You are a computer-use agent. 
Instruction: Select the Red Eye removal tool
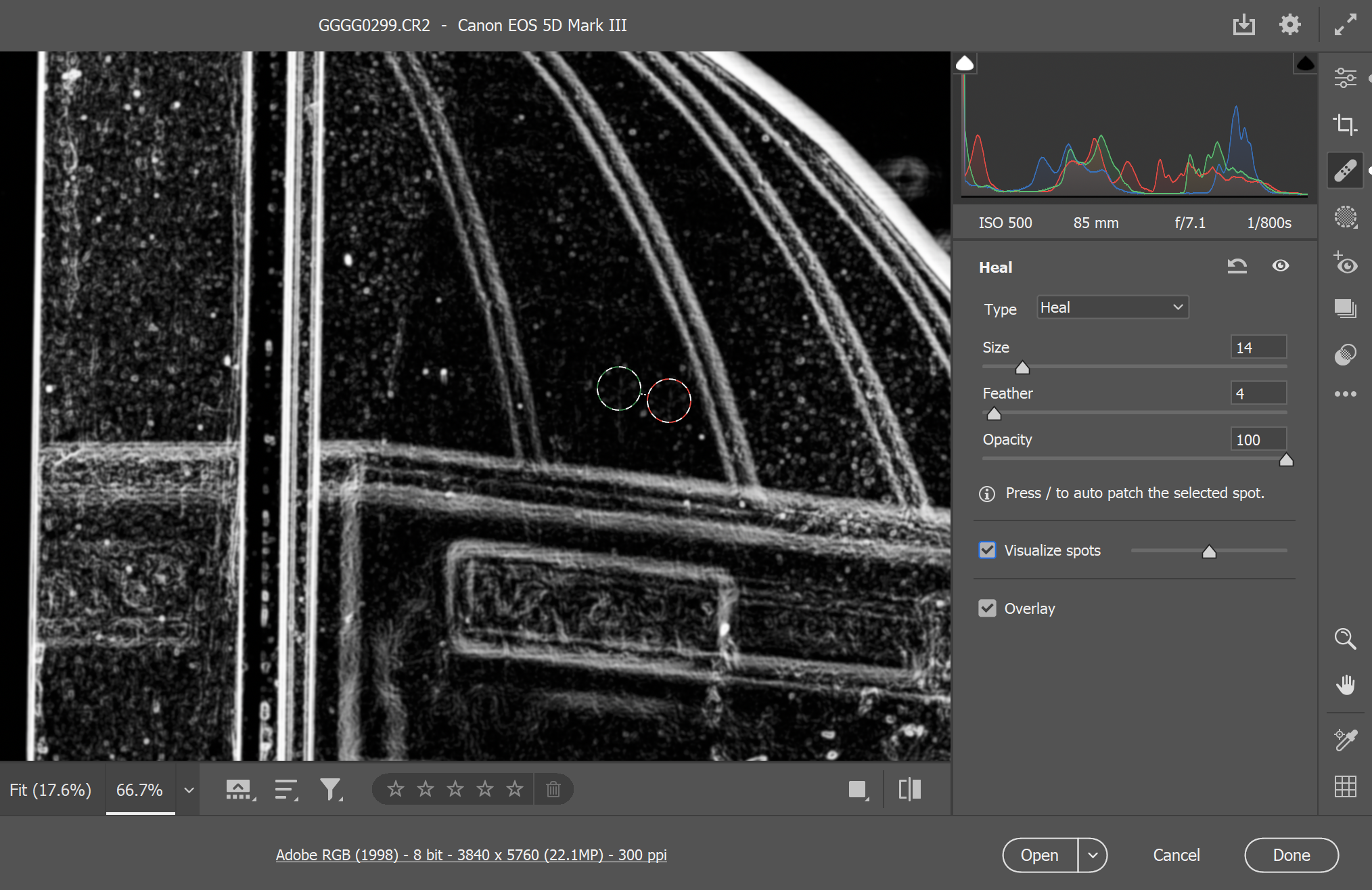1346,264
